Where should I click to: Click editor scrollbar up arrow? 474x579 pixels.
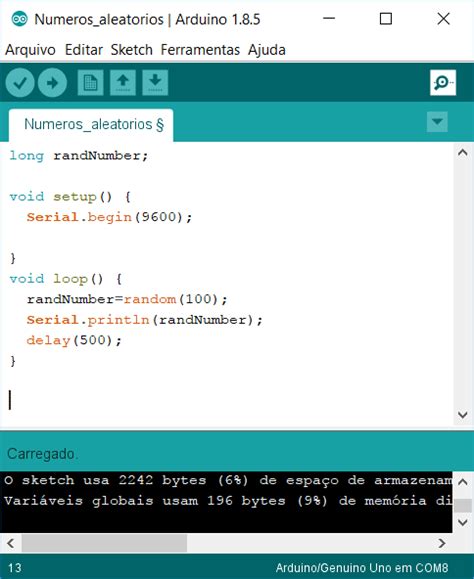[x=463, y=153]
